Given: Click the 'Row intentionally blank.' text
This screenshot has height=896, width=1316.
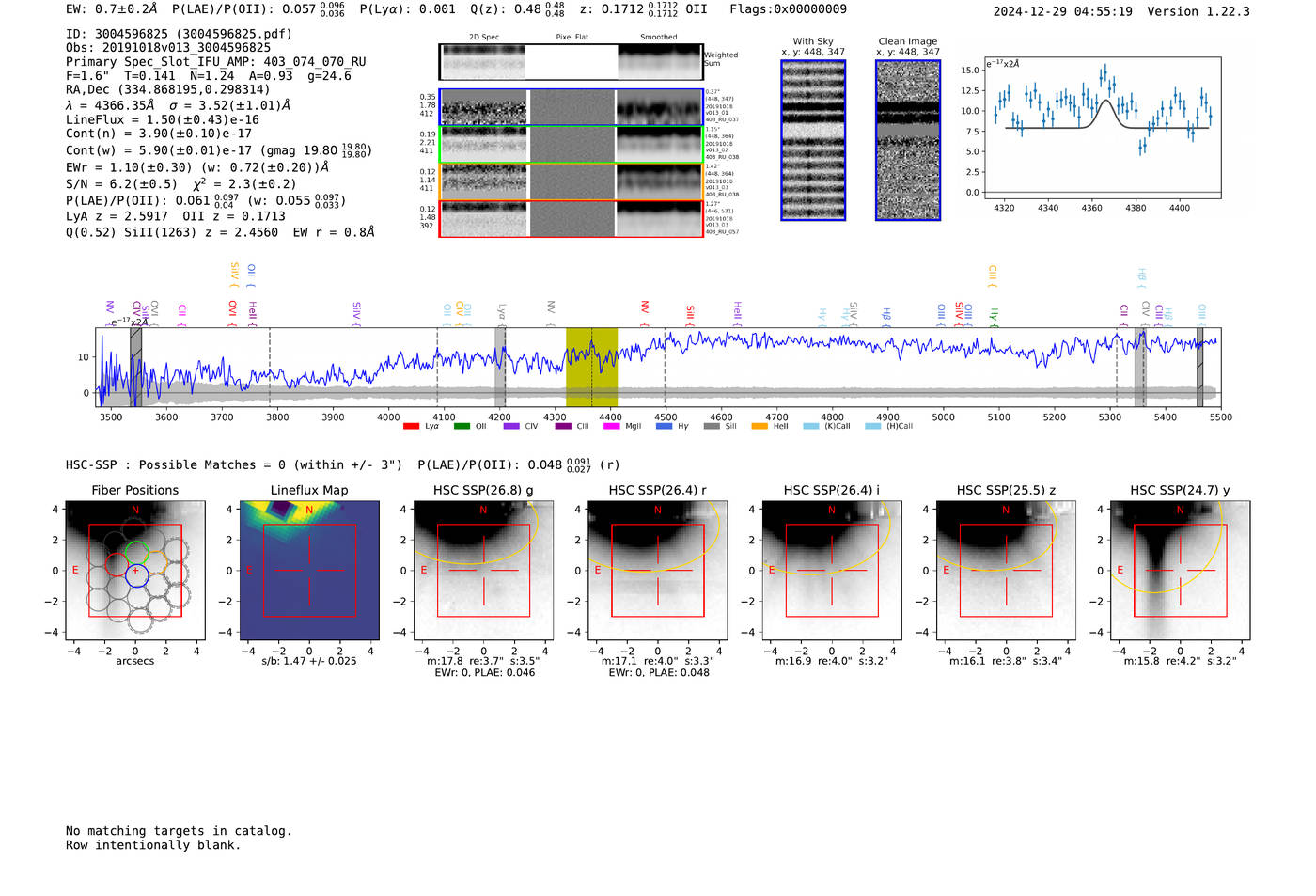Looking at the screenshot, I should coord(153,845).
